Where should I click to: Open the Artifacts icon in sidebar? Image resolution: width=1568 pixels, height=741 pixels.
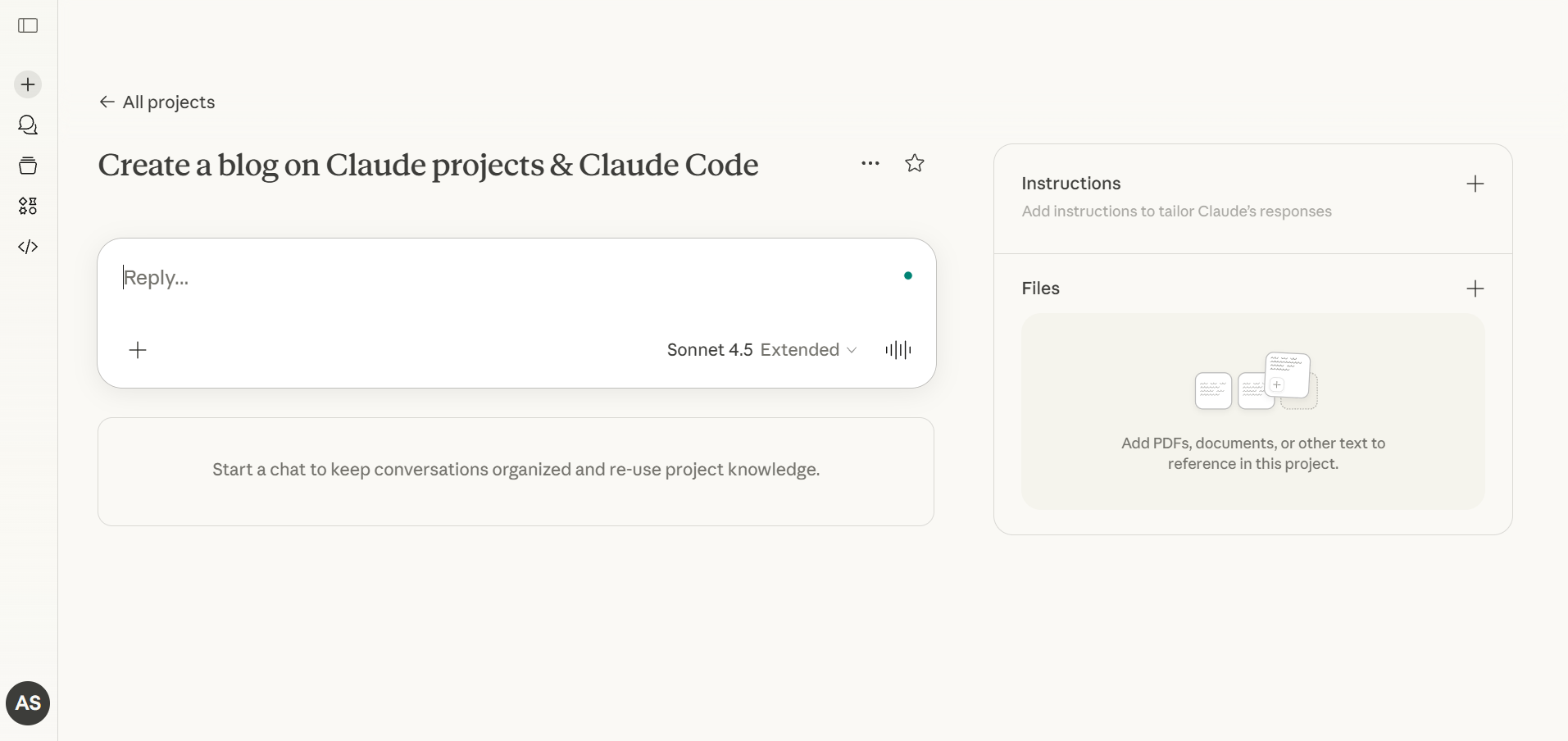pyautogui.click(x=28, y=206)
